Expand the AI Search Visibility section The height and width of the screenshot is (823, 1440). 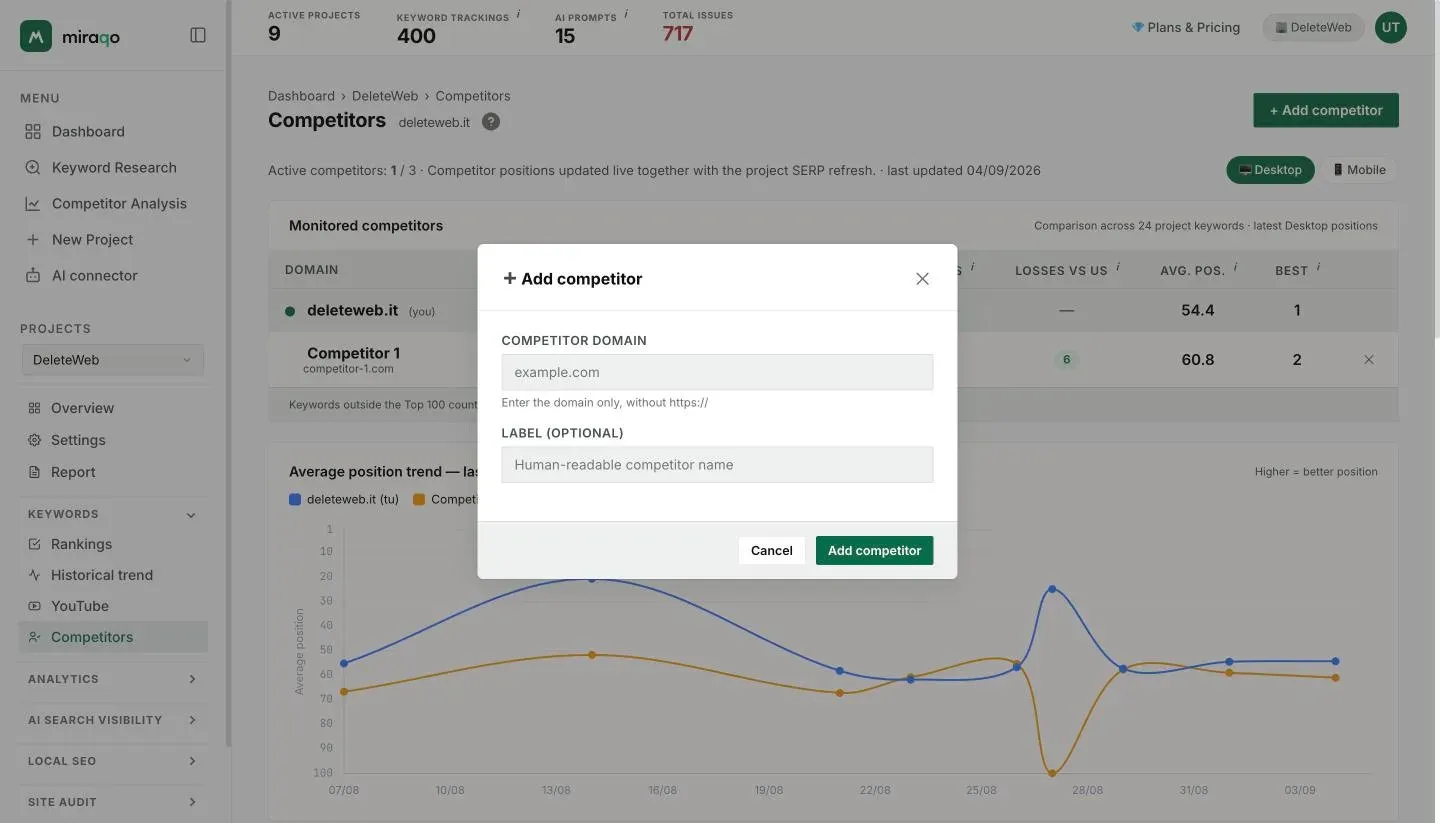(x=113, y=720)
